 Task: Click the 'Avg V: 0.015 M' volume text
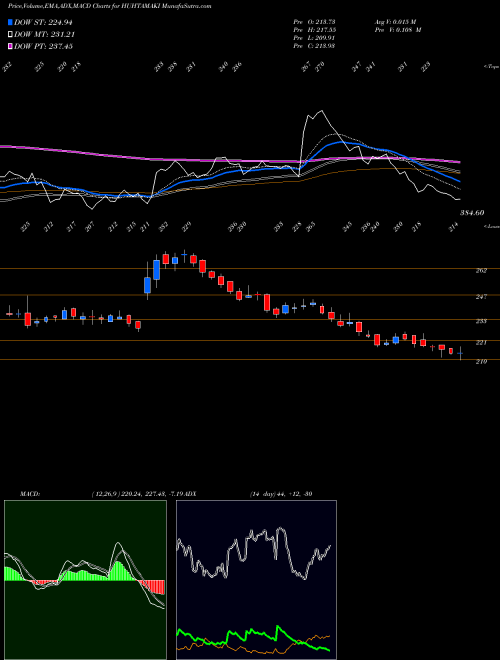click(396, 21)
